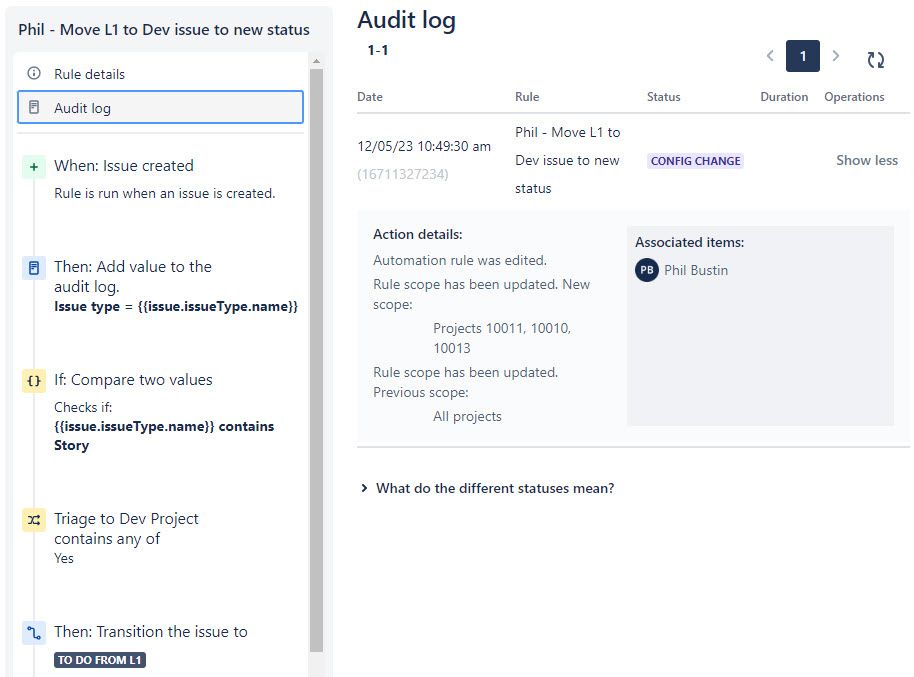Viewport: 914px width, 677px height.
Task: Open the Then: Transition the issue to step
Action: tap(151, 632)
